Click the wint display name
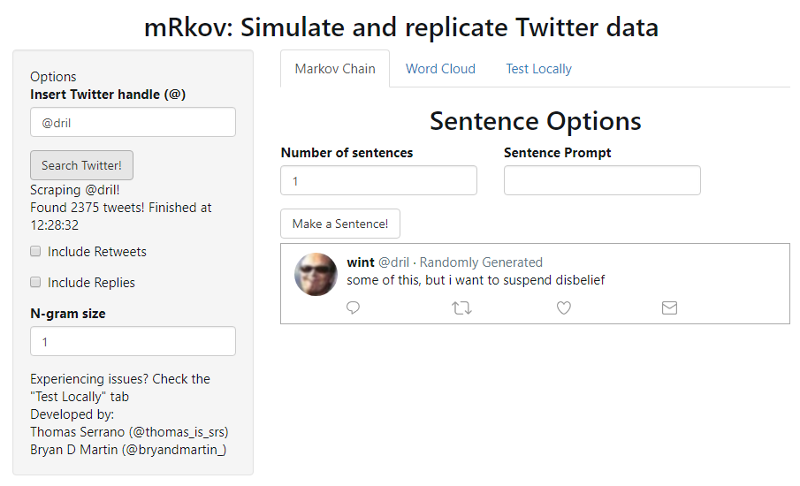 360,262
